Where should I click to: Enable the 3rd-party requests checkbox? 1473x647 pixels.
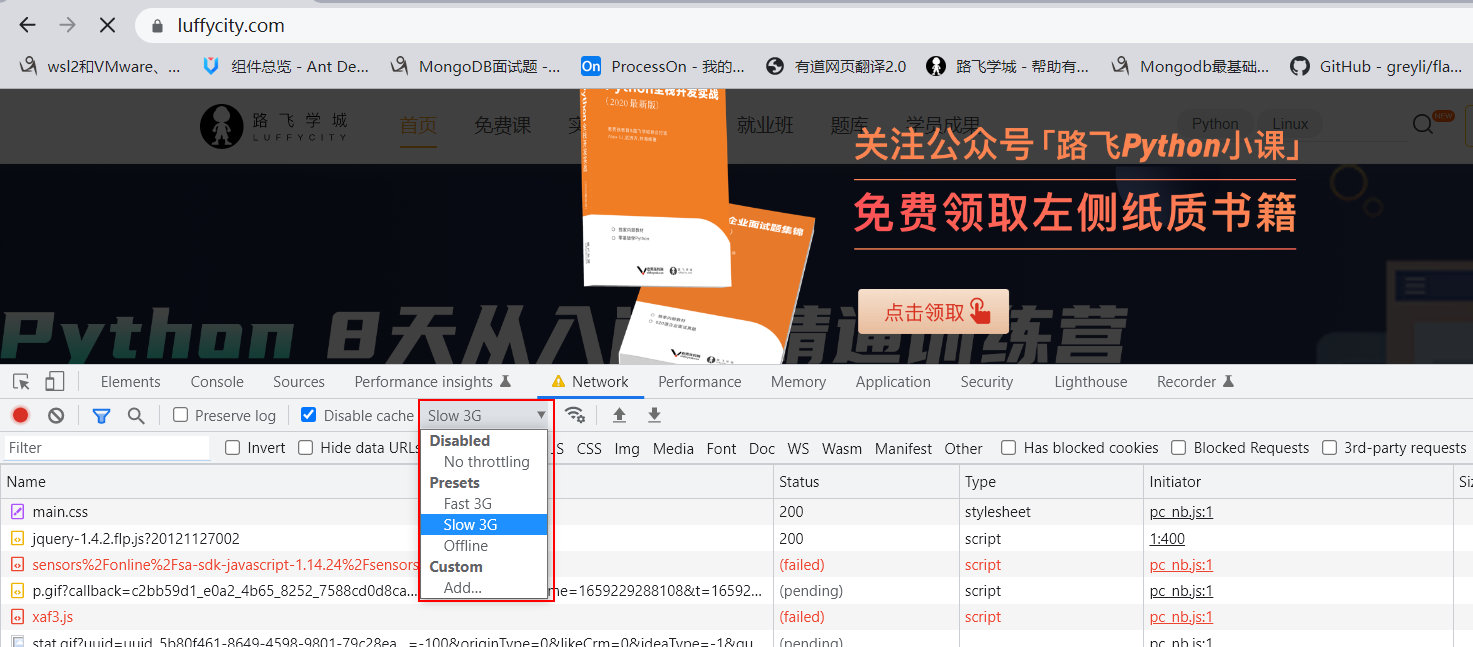[1329, 447]
